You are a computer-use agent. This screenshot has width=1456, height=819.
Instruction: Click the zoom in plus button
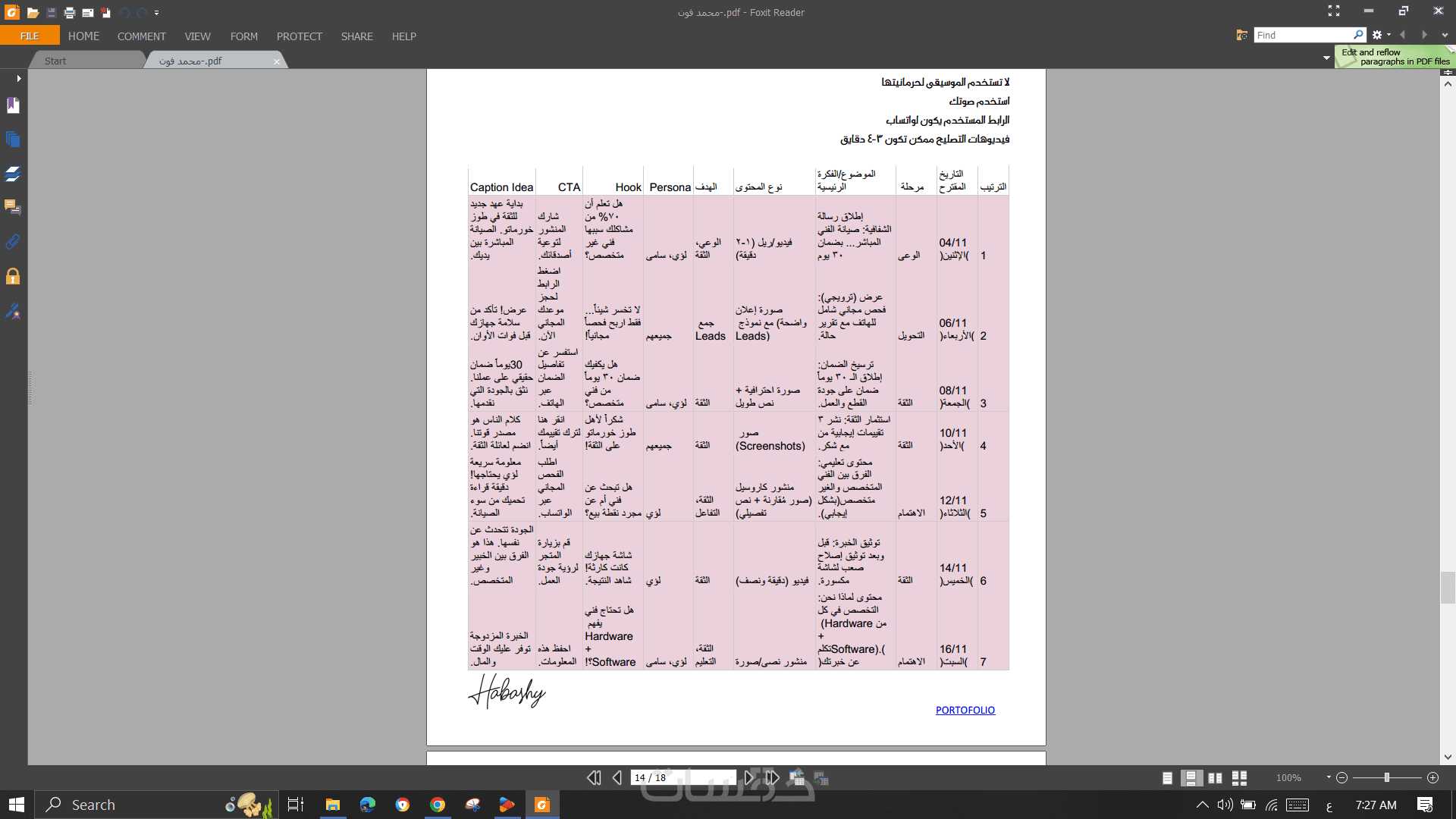1432,777
